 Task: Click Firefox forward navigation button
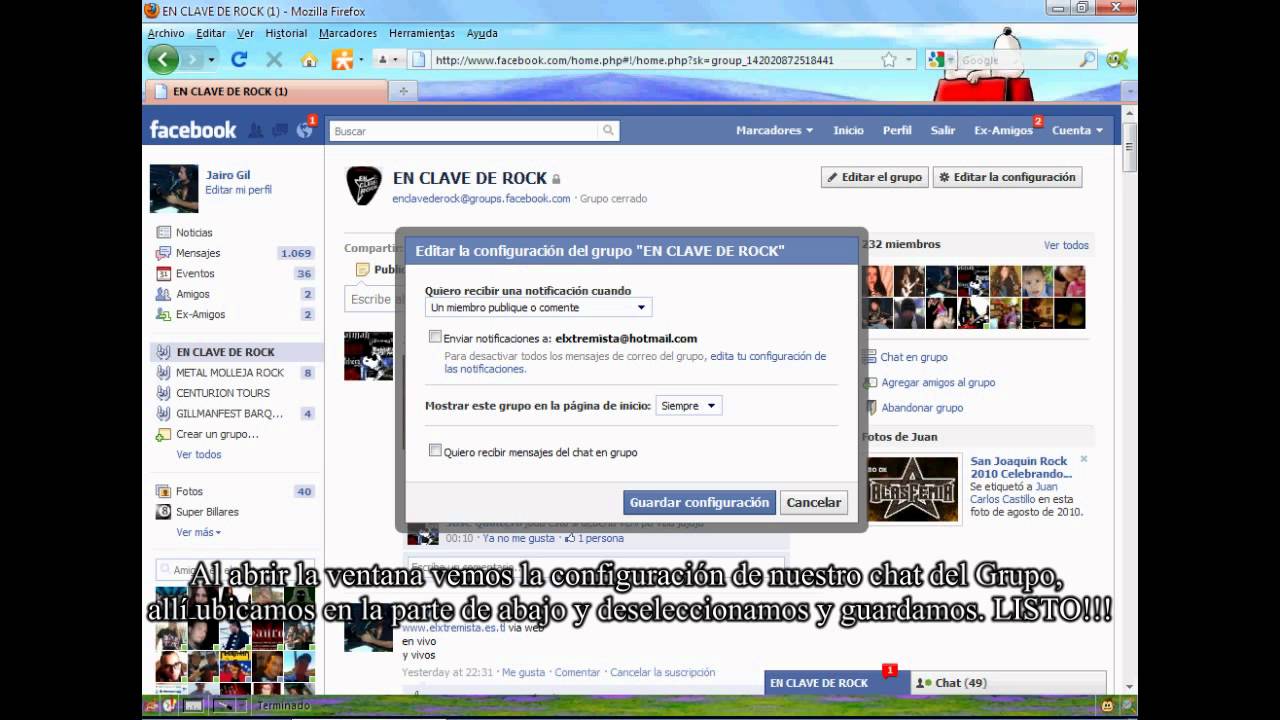coord(192,60)
